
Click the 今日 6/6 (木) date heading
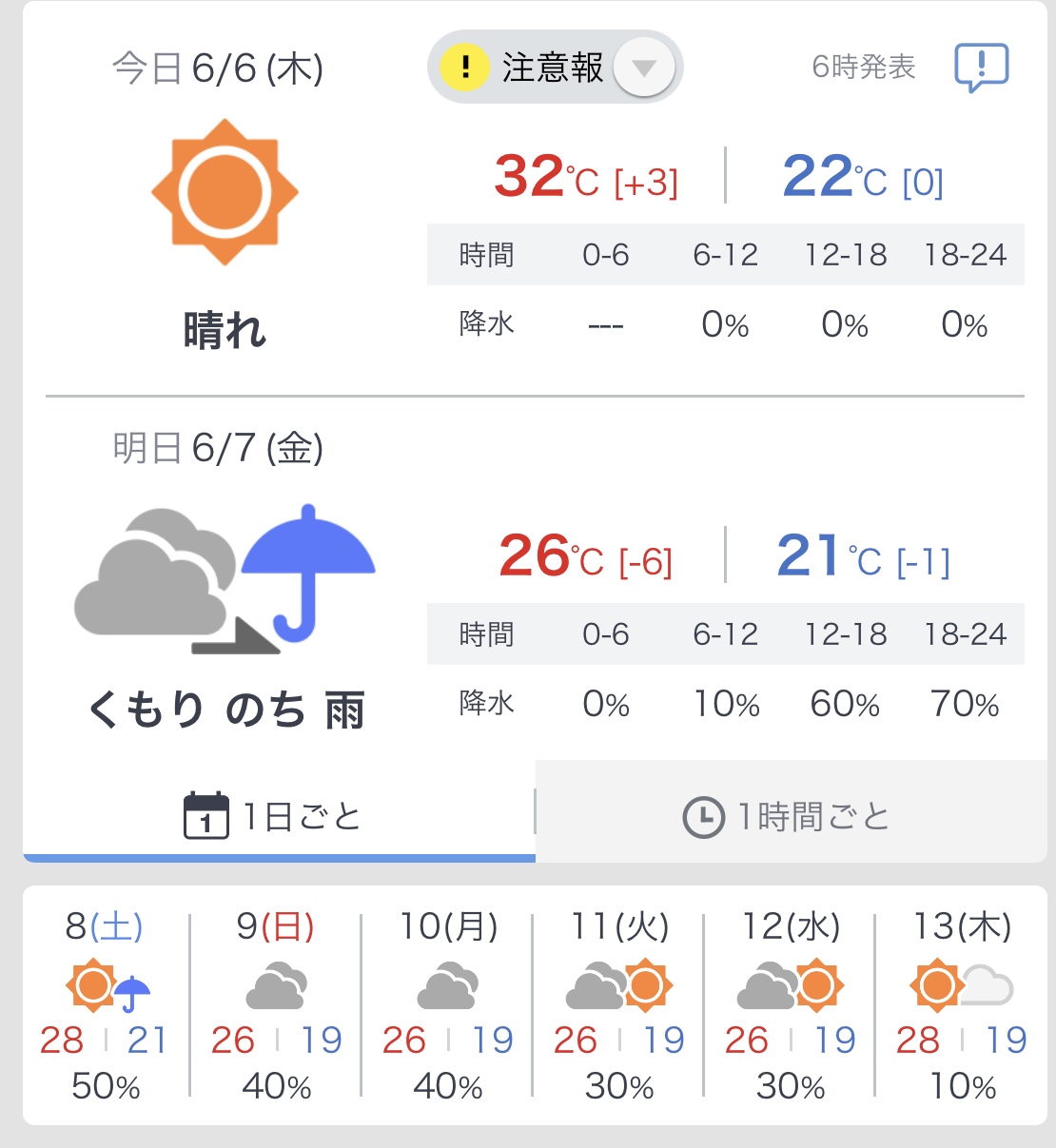pos(218,68)
